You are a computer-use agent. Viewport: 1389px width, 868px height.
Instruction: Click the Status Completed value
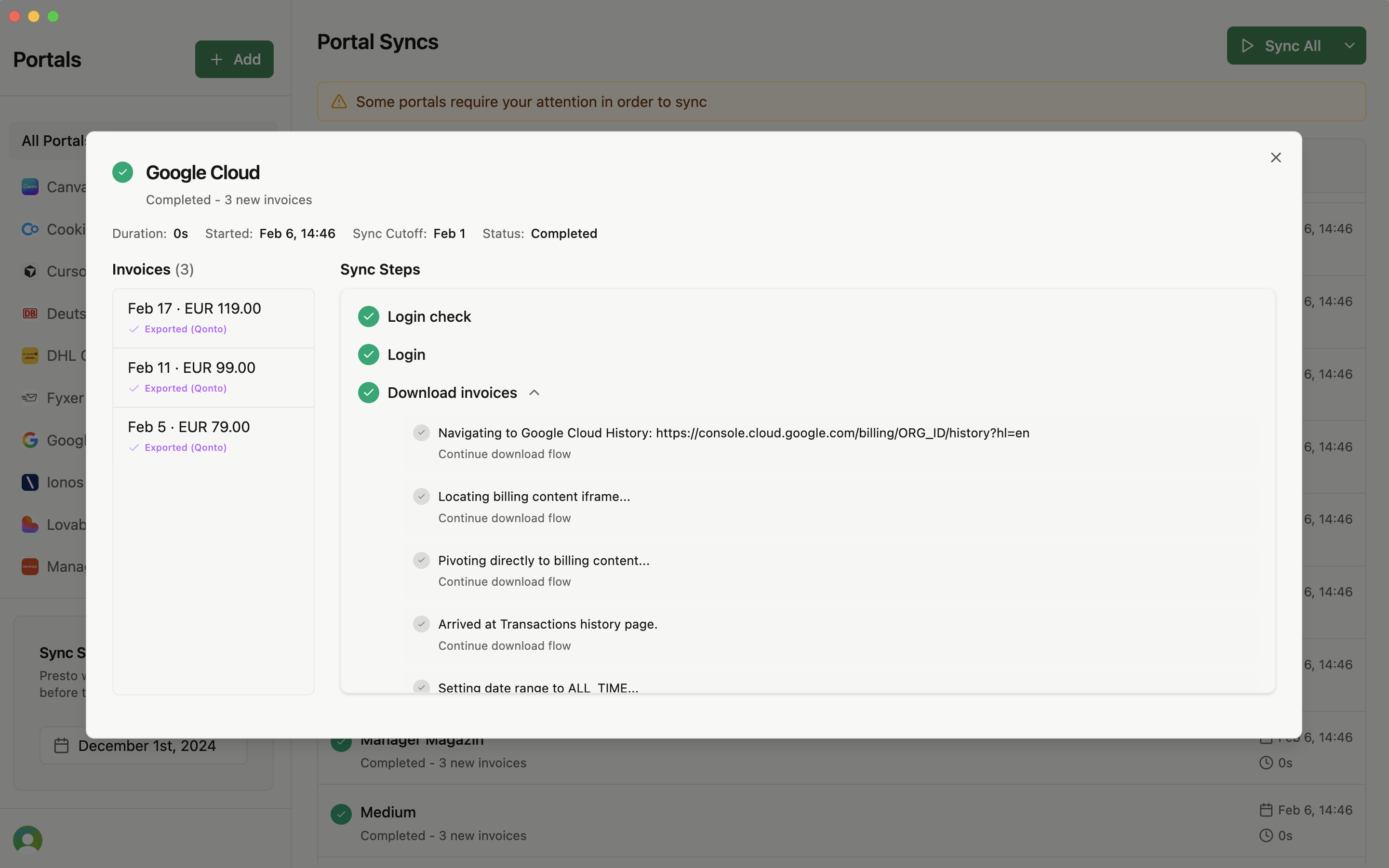[564, 234]
